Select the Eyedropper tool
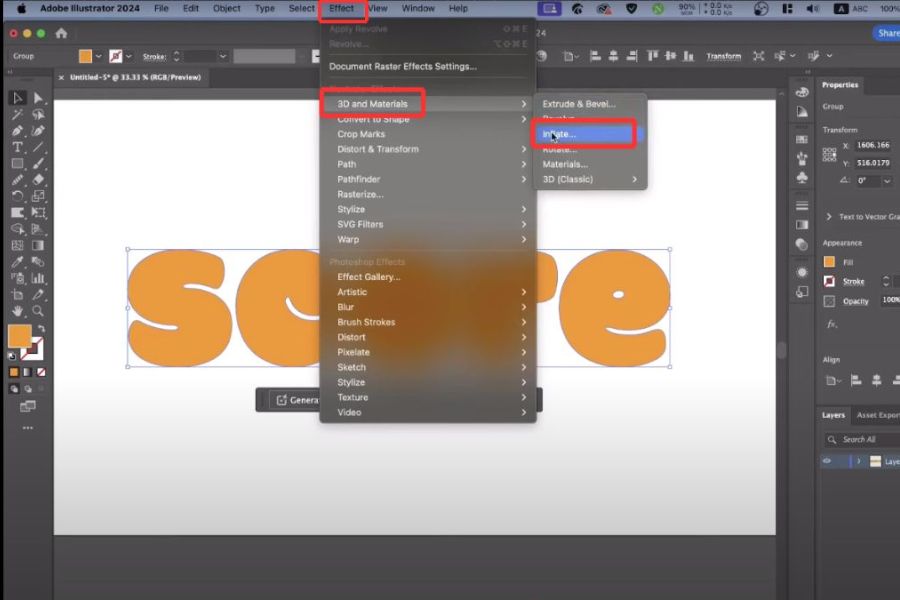This screenshot has height=600, width=900. [x=18, y=262]
